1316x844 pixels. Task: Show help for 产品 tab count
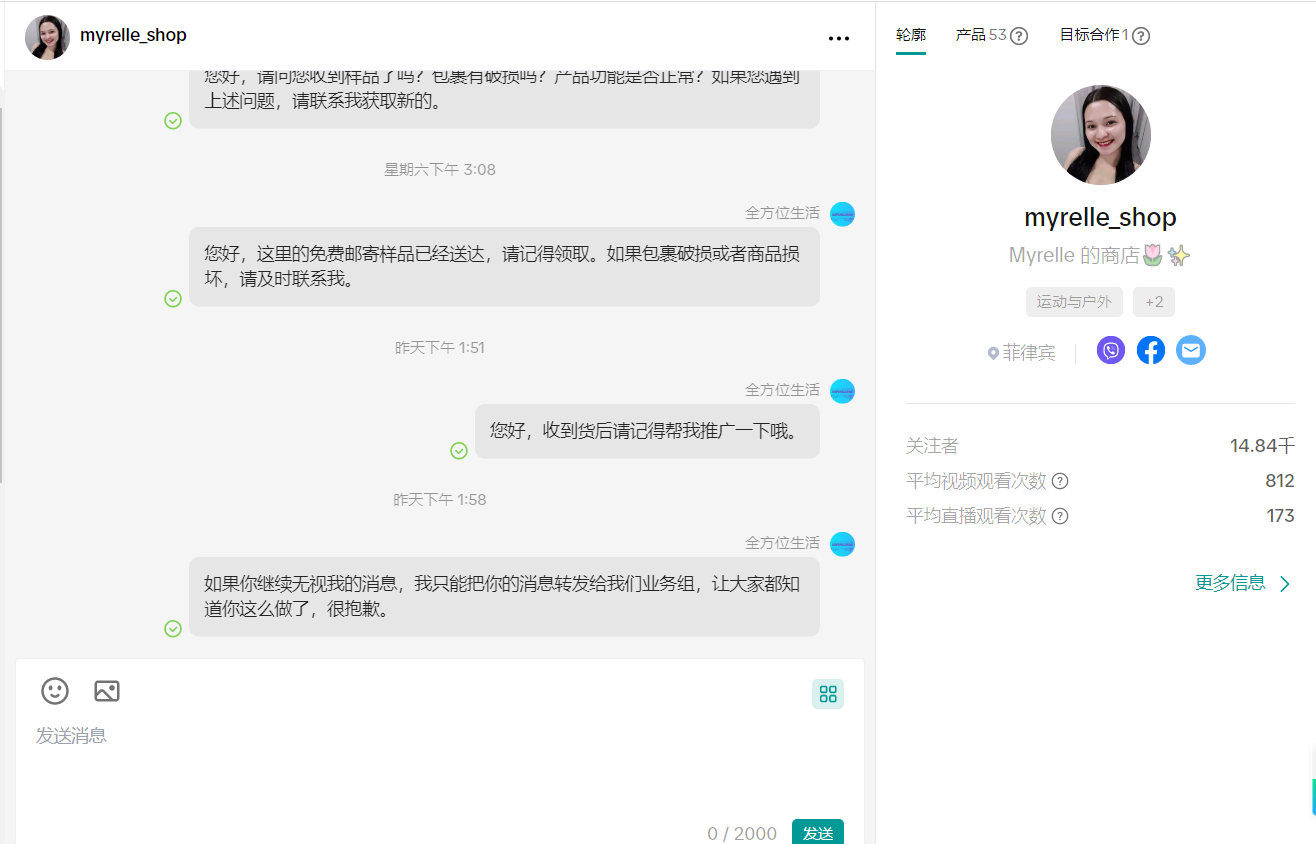click(x=1019, y=36)
